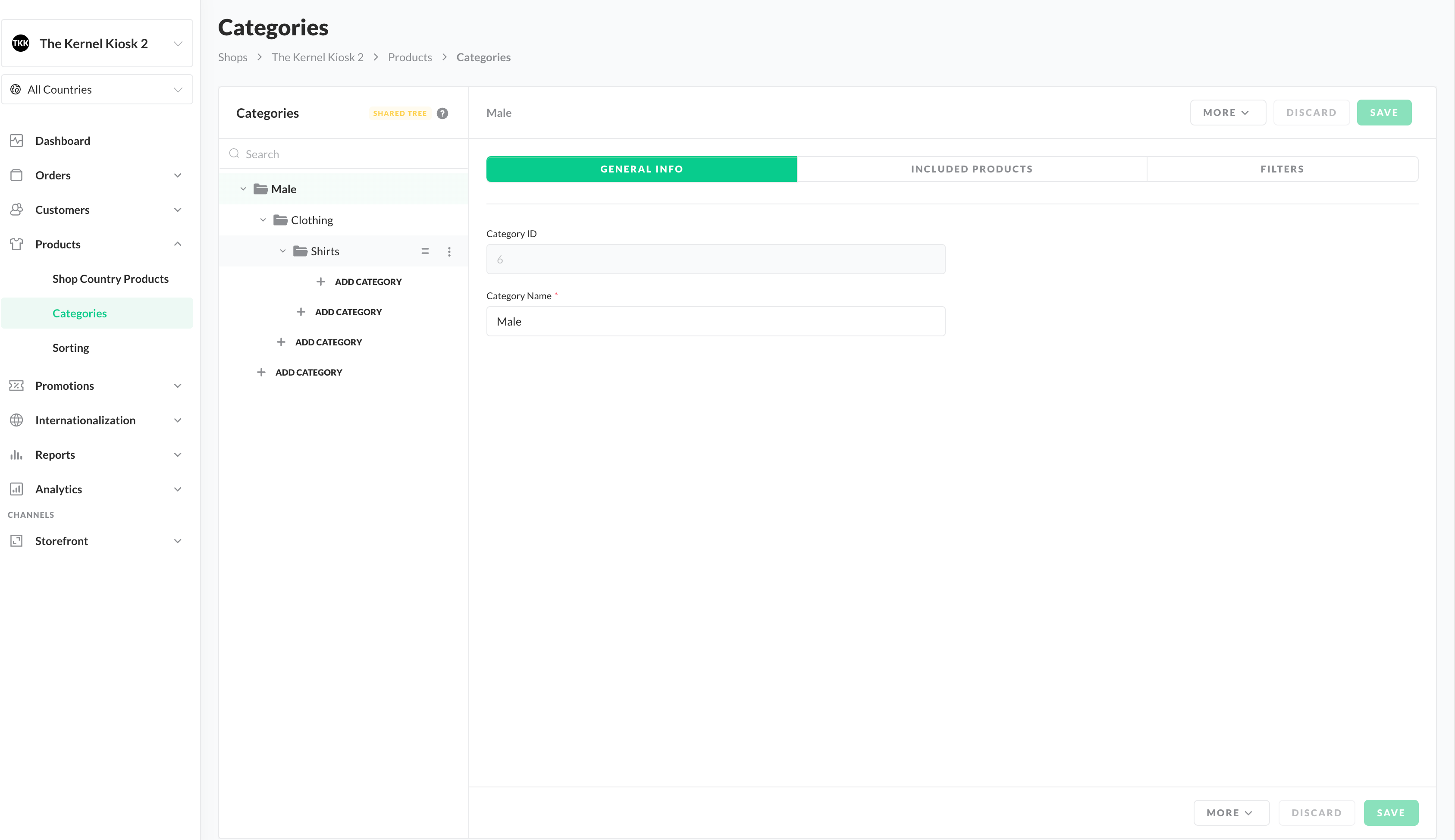Collapse the Clothing category node
This screenshot has width=1455, height=840.
point(263,220)
